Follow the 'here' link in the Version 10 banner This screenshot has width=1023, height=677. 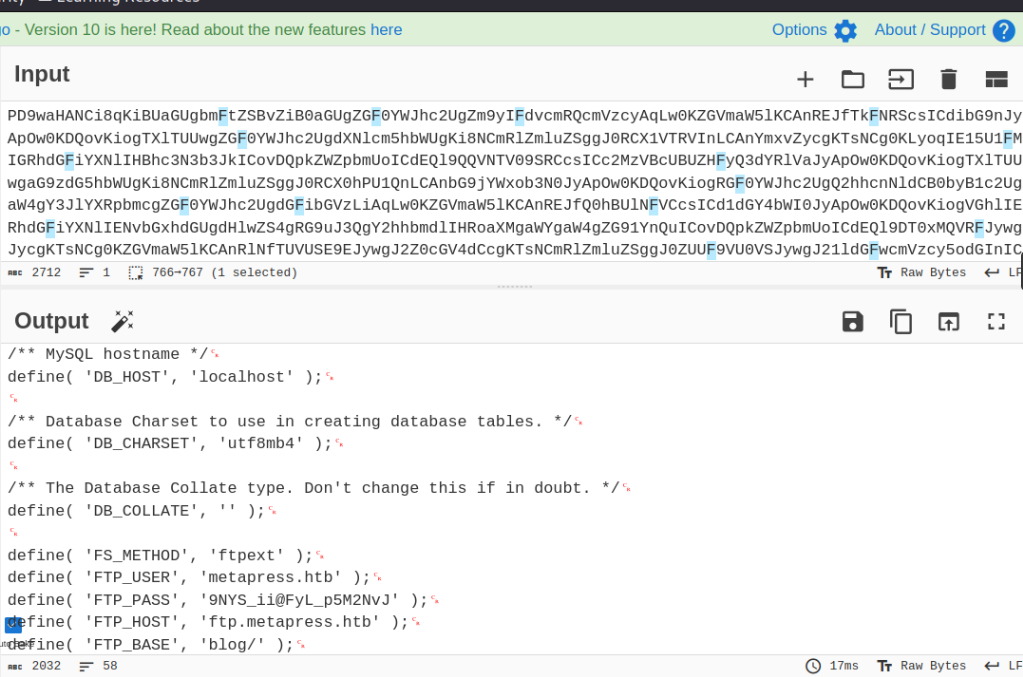click(x=386, y=30)
